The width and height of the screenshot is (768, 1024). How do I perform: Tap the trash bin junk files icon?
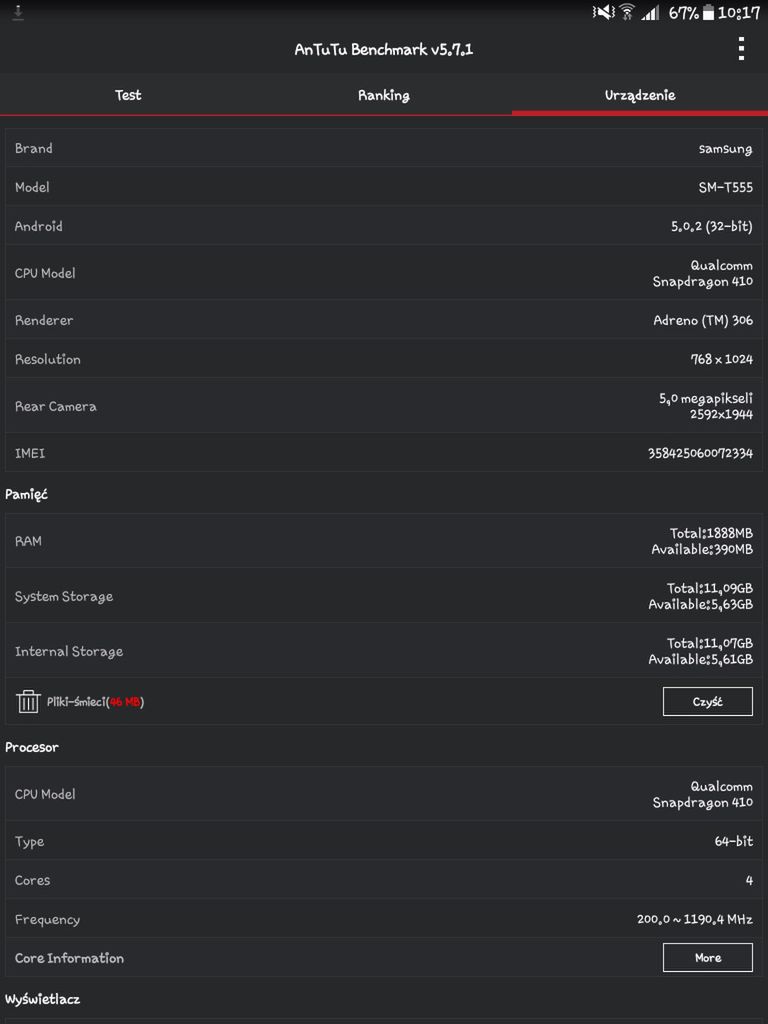[x=28, y=702]
